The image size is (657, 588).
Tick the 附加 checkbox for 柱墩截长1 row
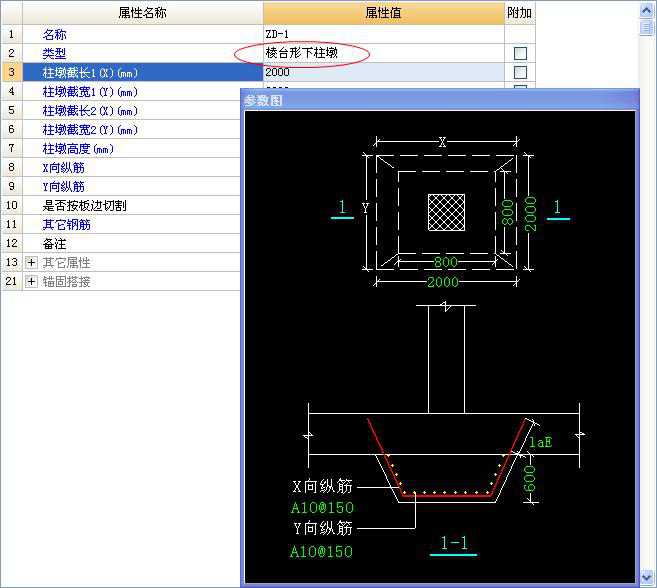pos(520,72)
